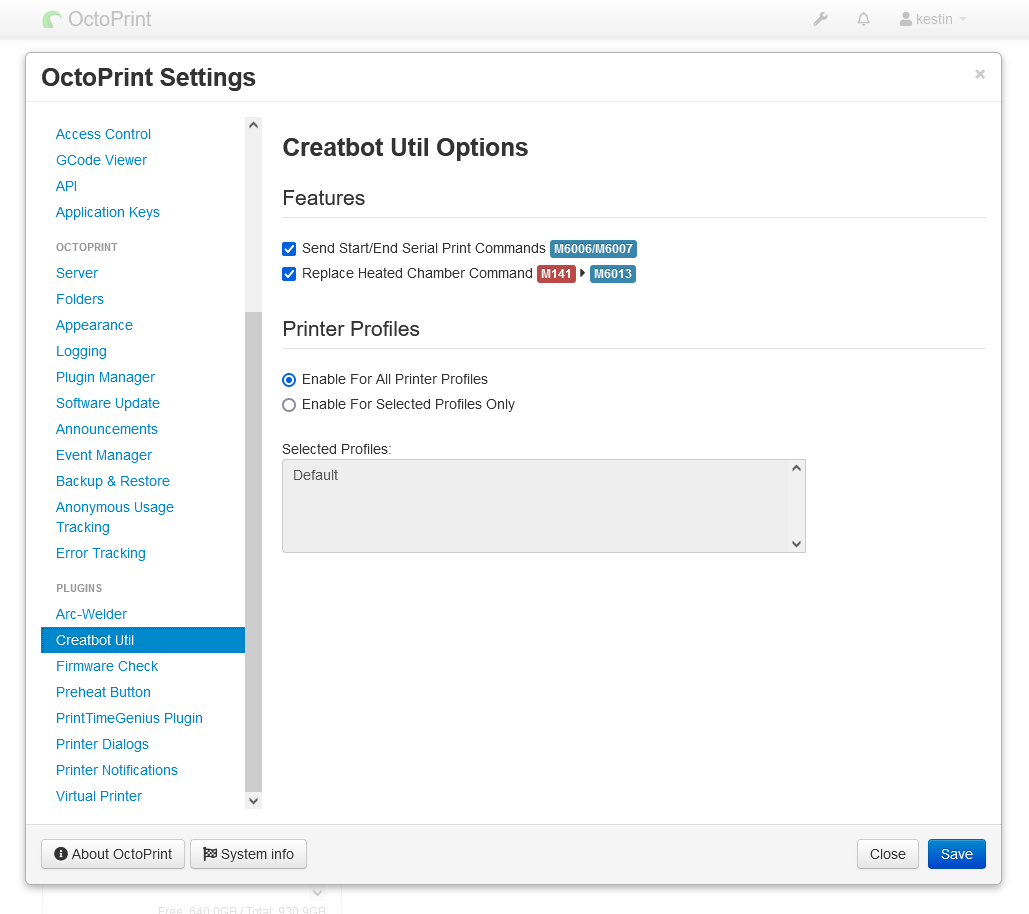
Task: Open Plugin Manager
Action: (105, 377)
